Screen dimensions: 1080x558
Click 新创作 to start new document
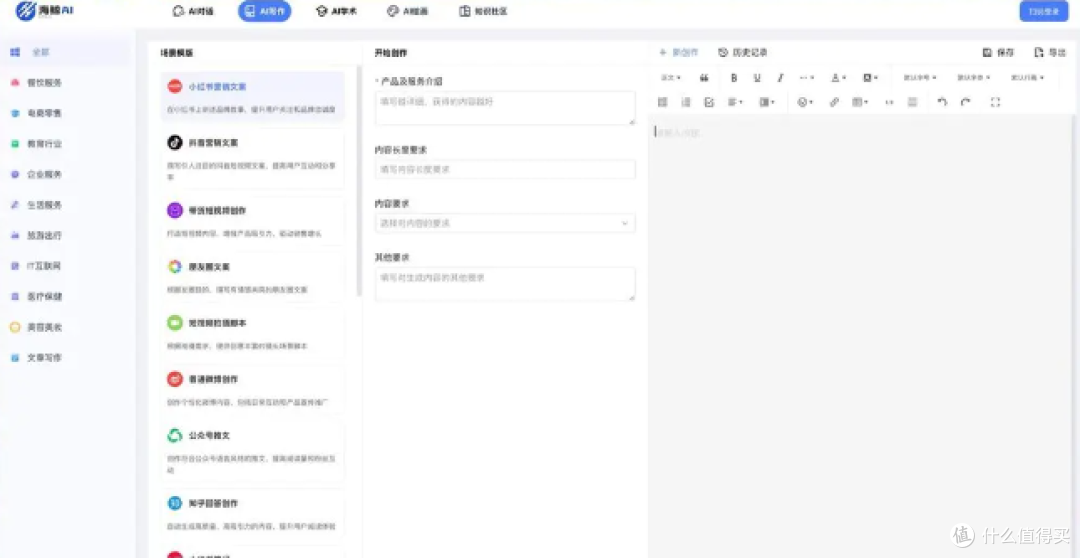[679, 52]
